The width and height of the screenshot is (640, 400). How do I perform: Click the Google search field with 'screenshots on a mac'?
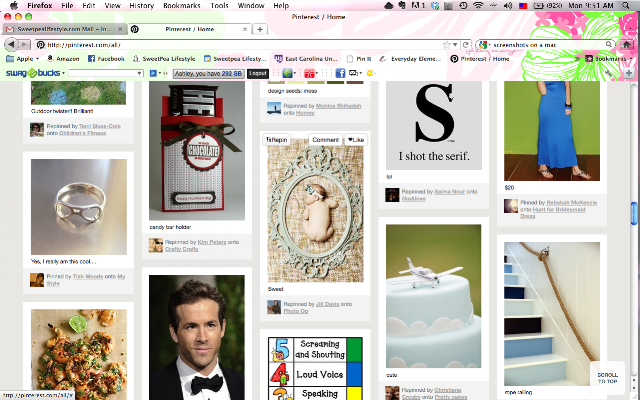(548, 44)
